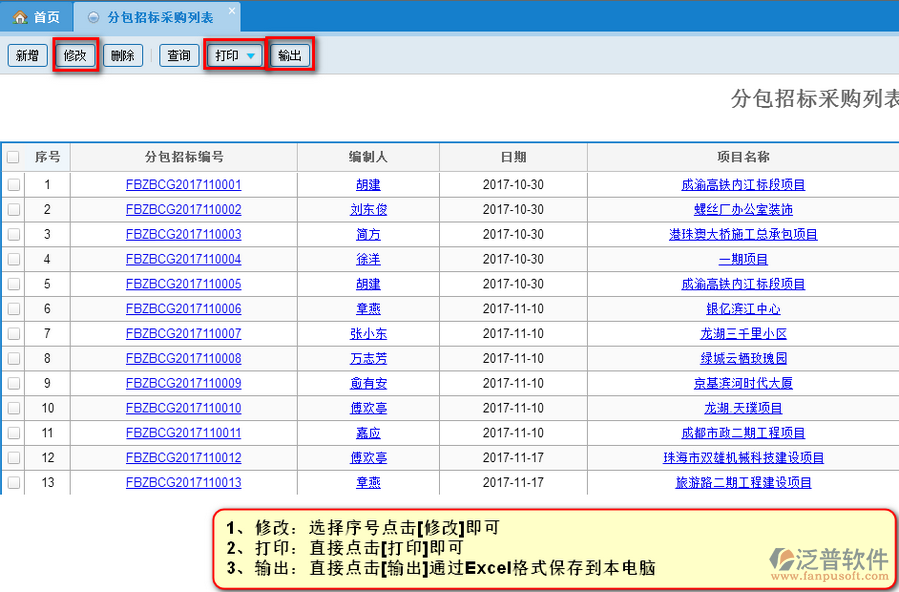The height and width of the screenshot is (592, 899).
Task: Toggle the select-all header checkbox
Action: pyautogui.click(x=13, y=157)
